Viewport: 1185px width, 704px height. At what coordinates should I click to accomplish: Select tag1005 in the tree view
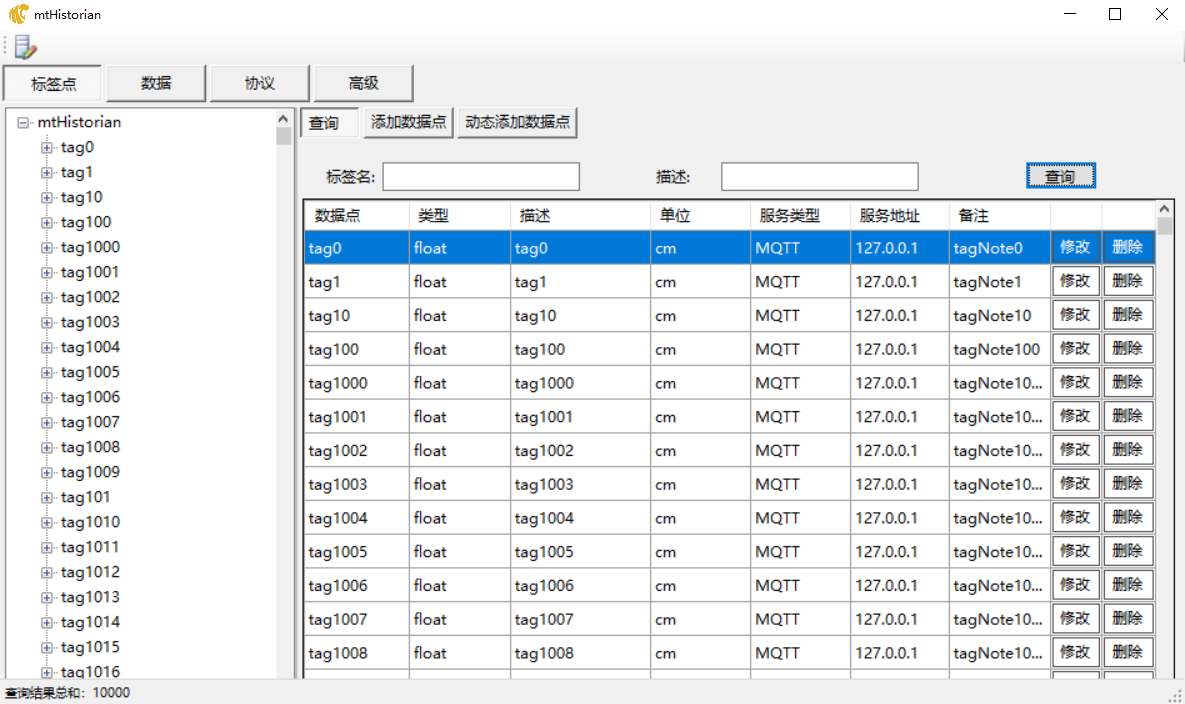90,372
